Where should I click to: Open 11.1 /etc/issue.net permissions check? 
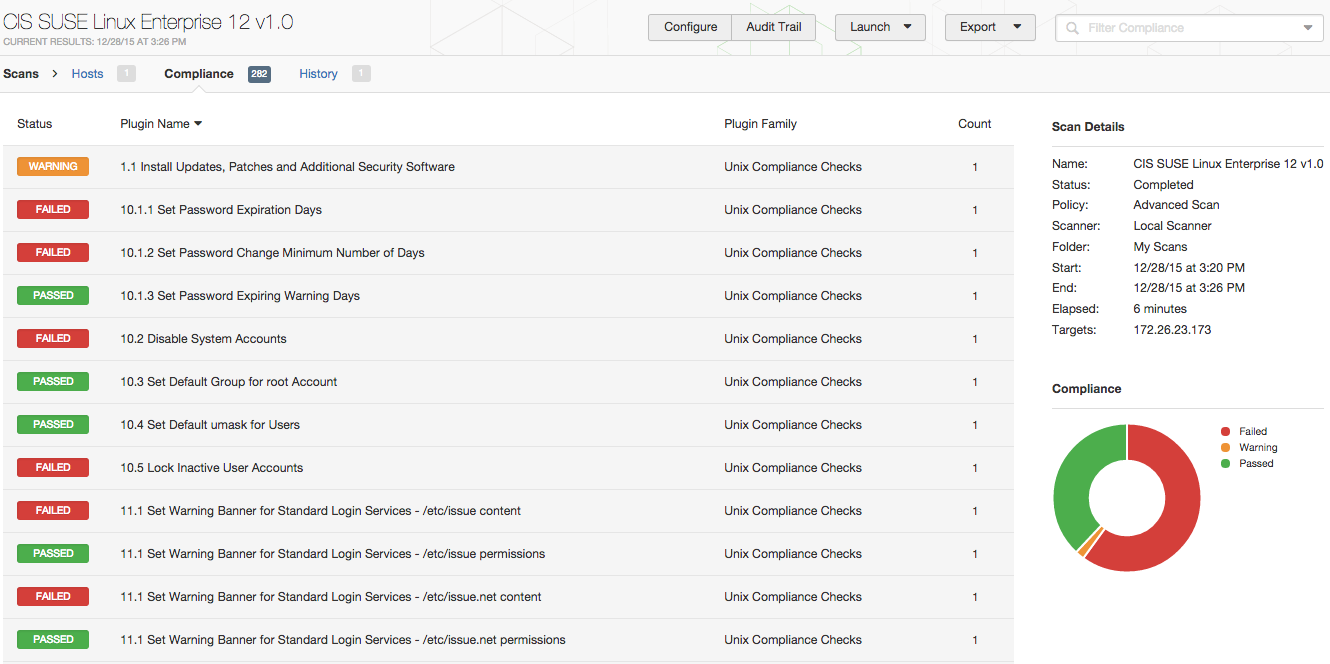tap(508, 640)
